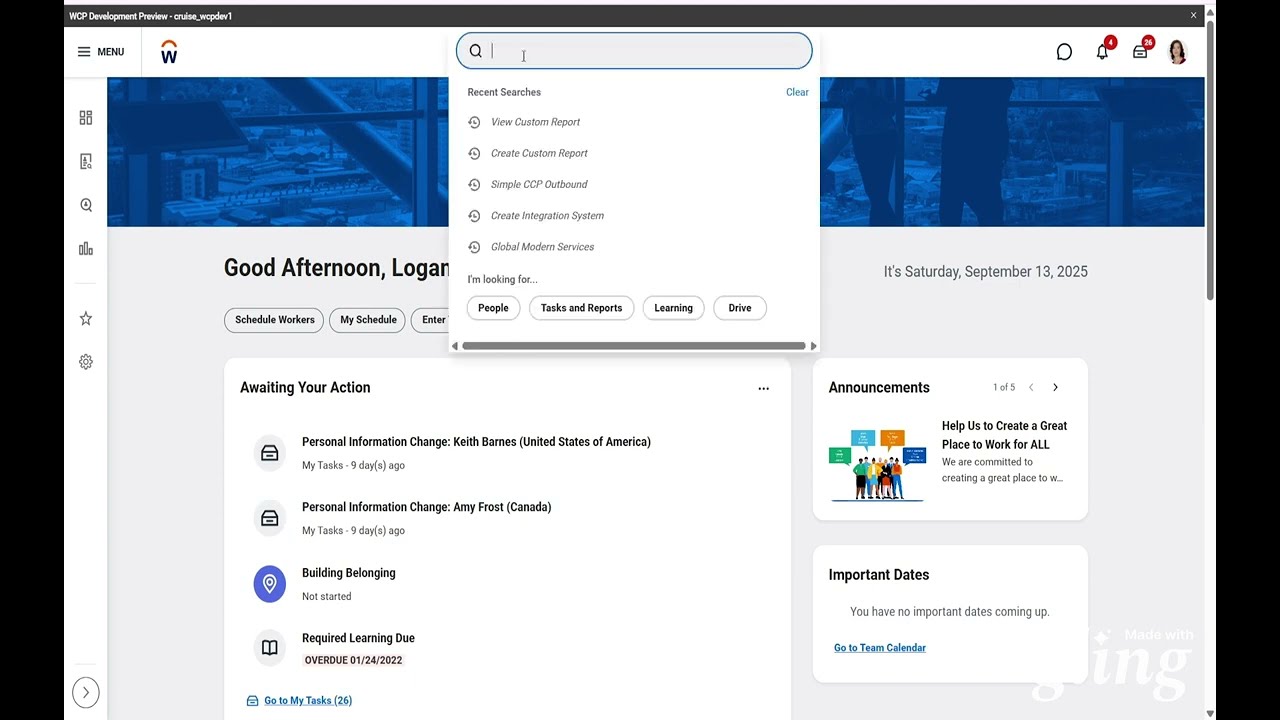
Task: Open Personal Information Change: Keith Barnes task
Action: click(x=476, y=442)
